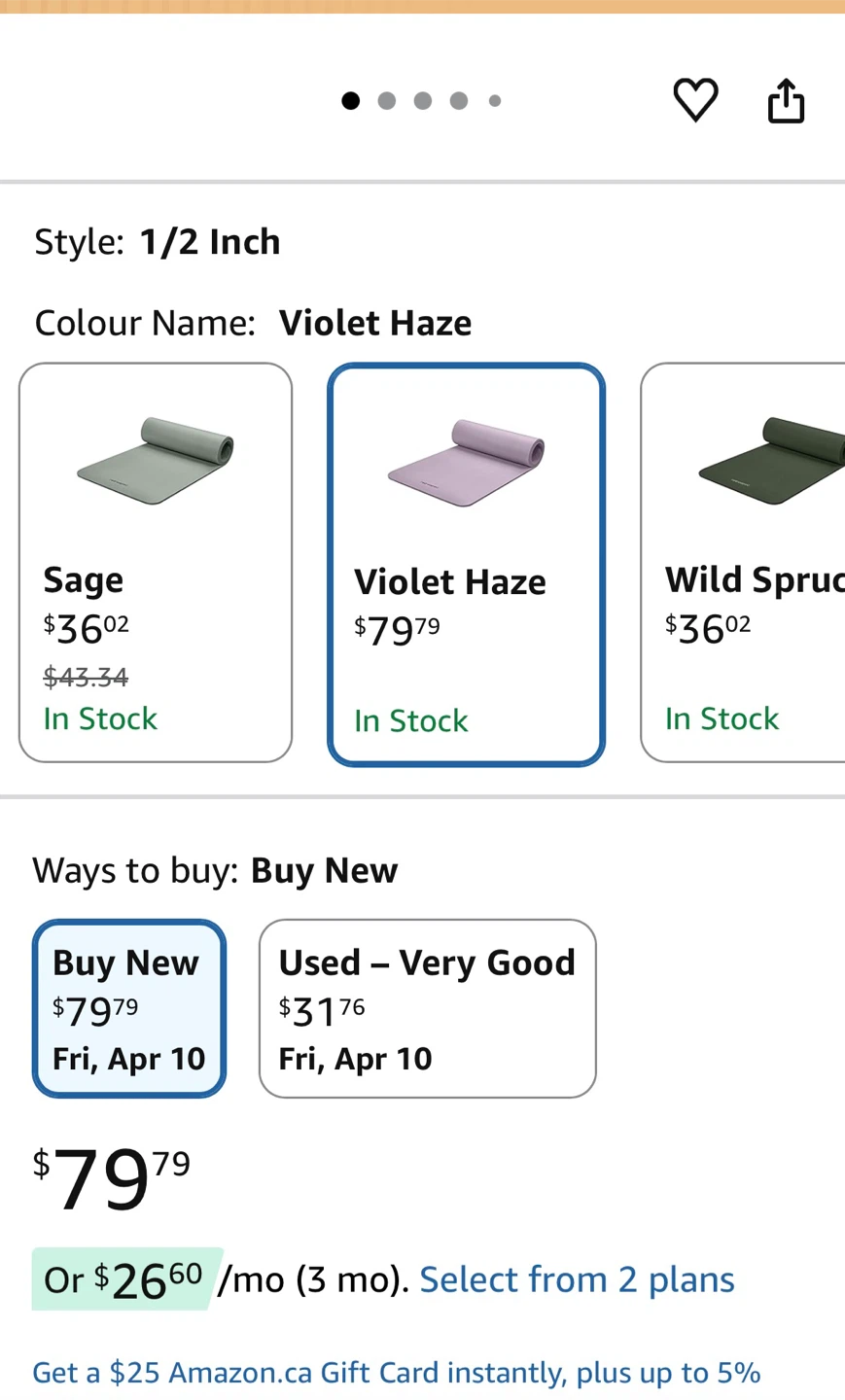Tap the dark green Wild Spruce mat image
This screenshot has width=845, height=1400.
pos(770,460)
